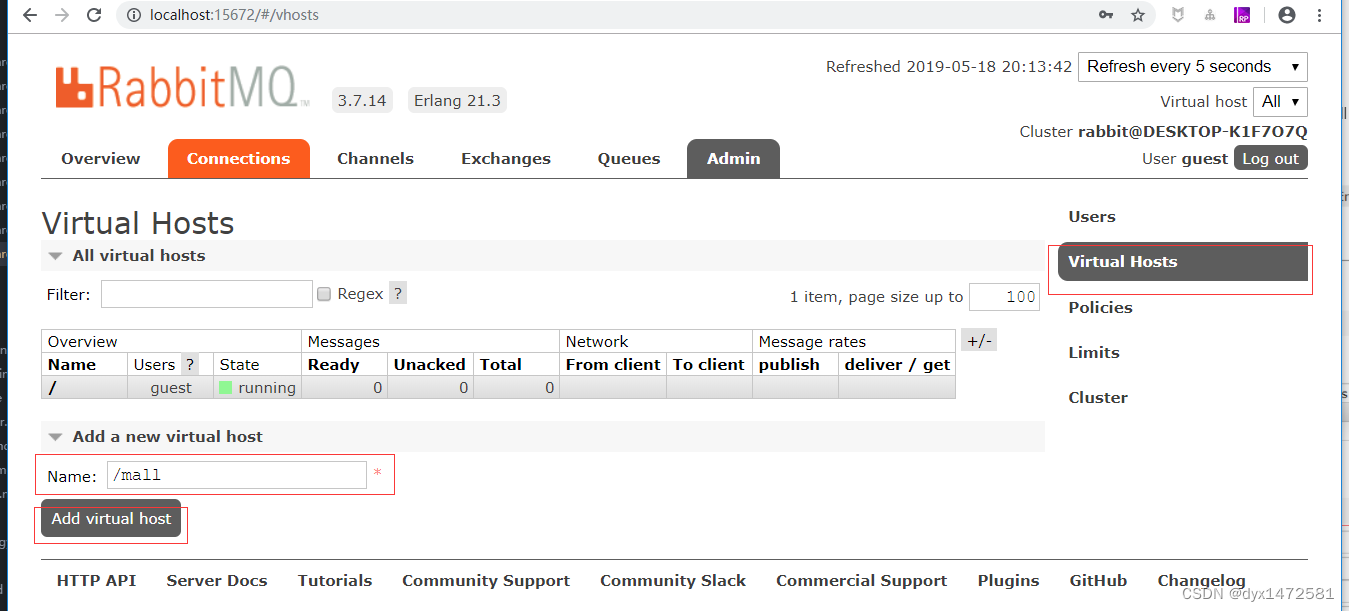Open the Tutorials footer link

(335, 581)
